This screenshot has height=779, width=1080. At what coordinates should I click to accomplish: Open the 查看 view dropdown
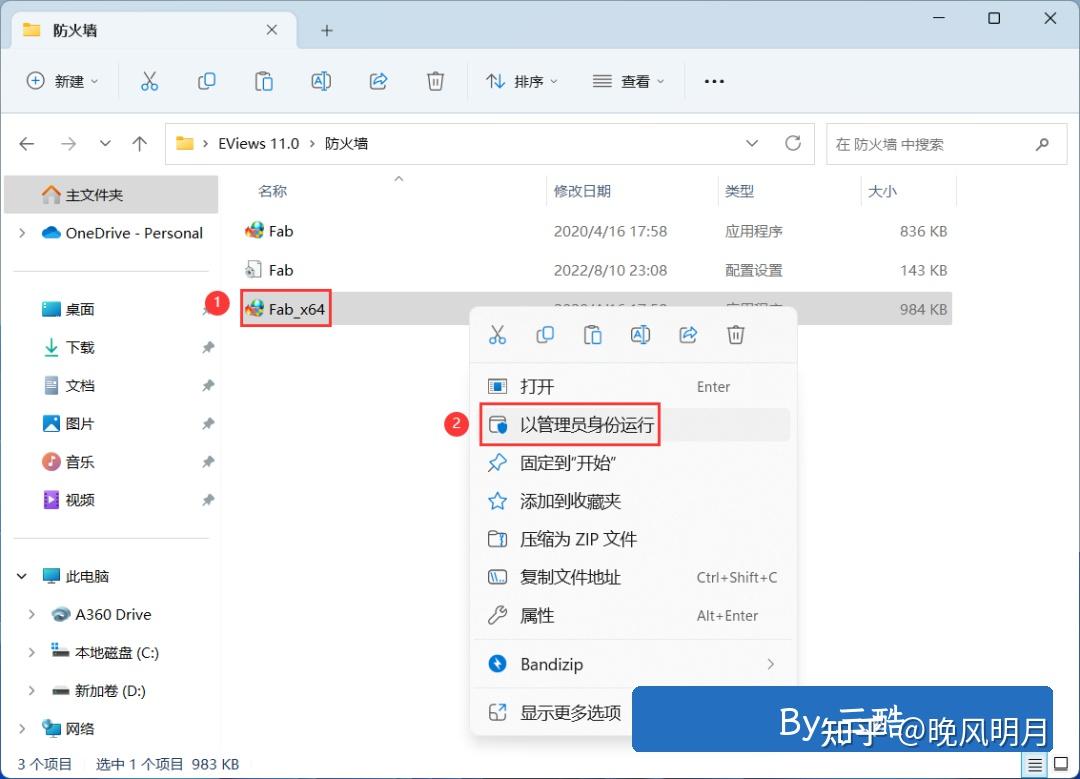[x=628, y=81]
